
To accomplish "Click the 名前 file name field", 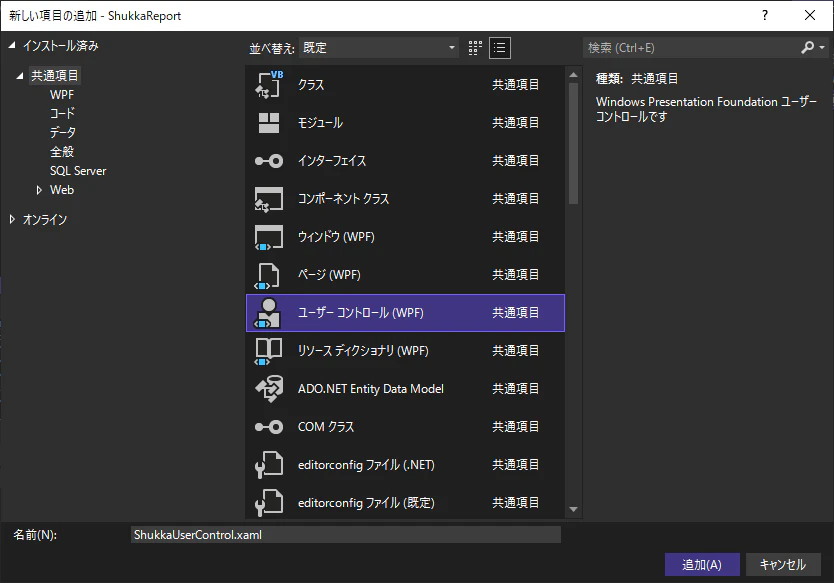I will [346, 535].
